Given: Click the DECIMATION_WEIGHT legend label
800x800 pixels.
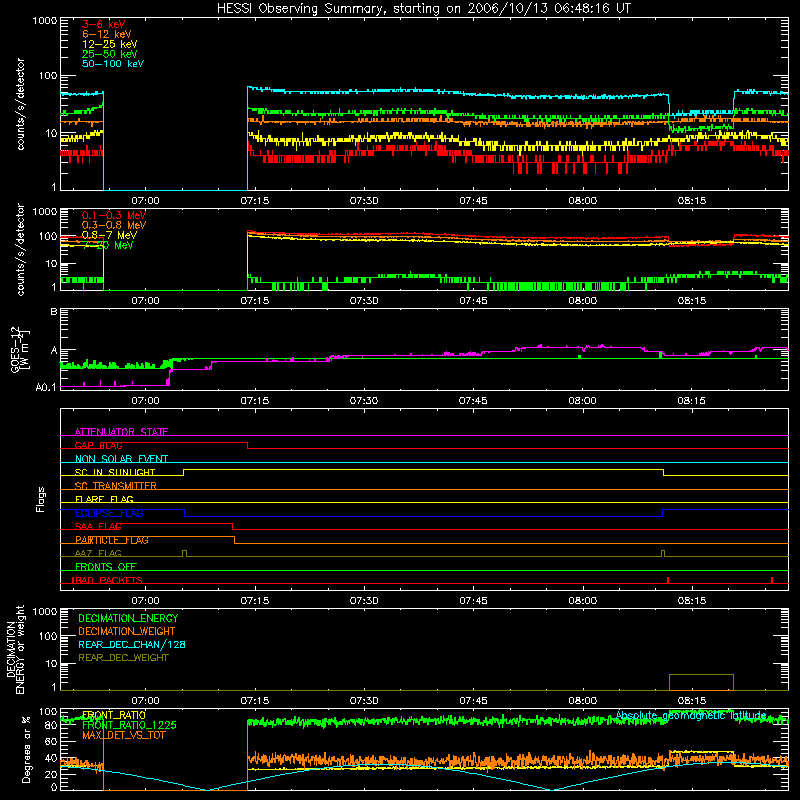Looking at the screenshot, I should [127, 631].
